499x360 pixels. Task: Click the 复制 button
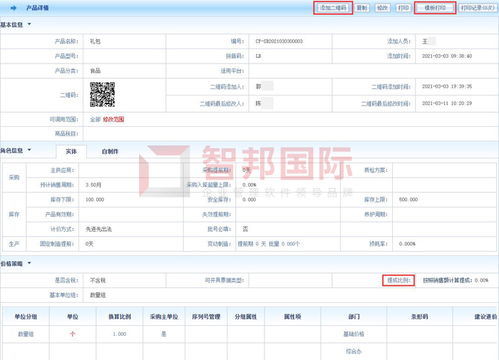click(x=362, y=8)
